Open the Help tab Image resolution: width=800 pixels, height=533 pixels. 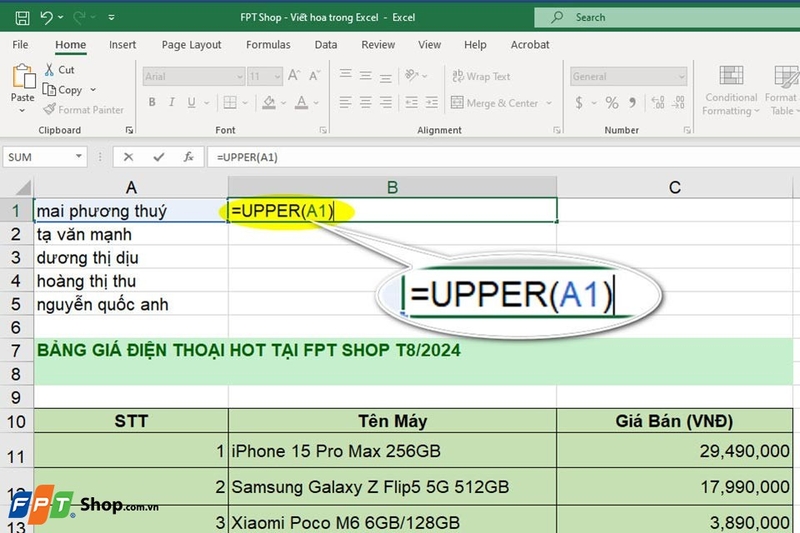pos(475,45)
